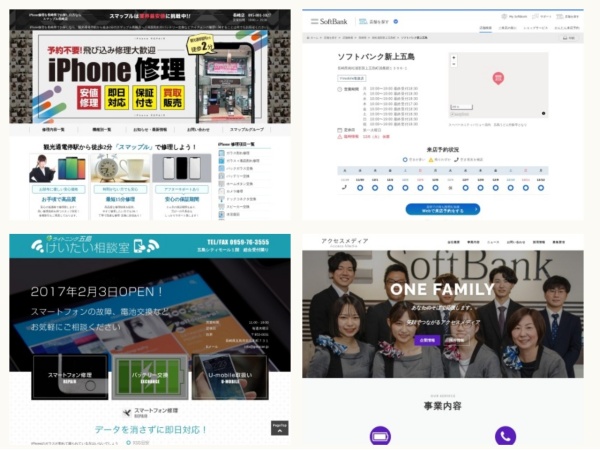600x450 pixels.
Task: Open the '修理内容一覧' nav menu item
Action: point(54,130)
